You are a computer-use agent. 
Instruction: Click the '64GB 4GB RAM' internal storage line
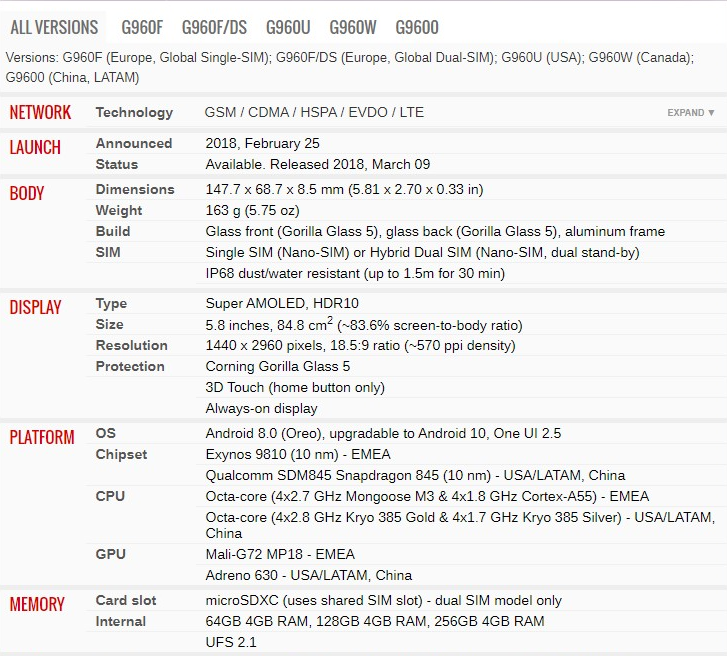tap(375, 621)
